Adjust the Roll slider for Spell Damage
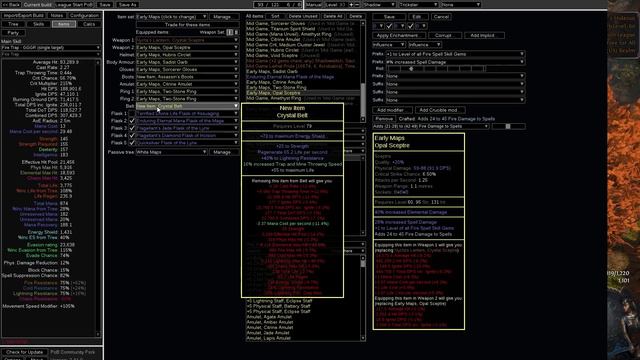The height and width of the screenshot is (360, 640). tap(435, 69)
